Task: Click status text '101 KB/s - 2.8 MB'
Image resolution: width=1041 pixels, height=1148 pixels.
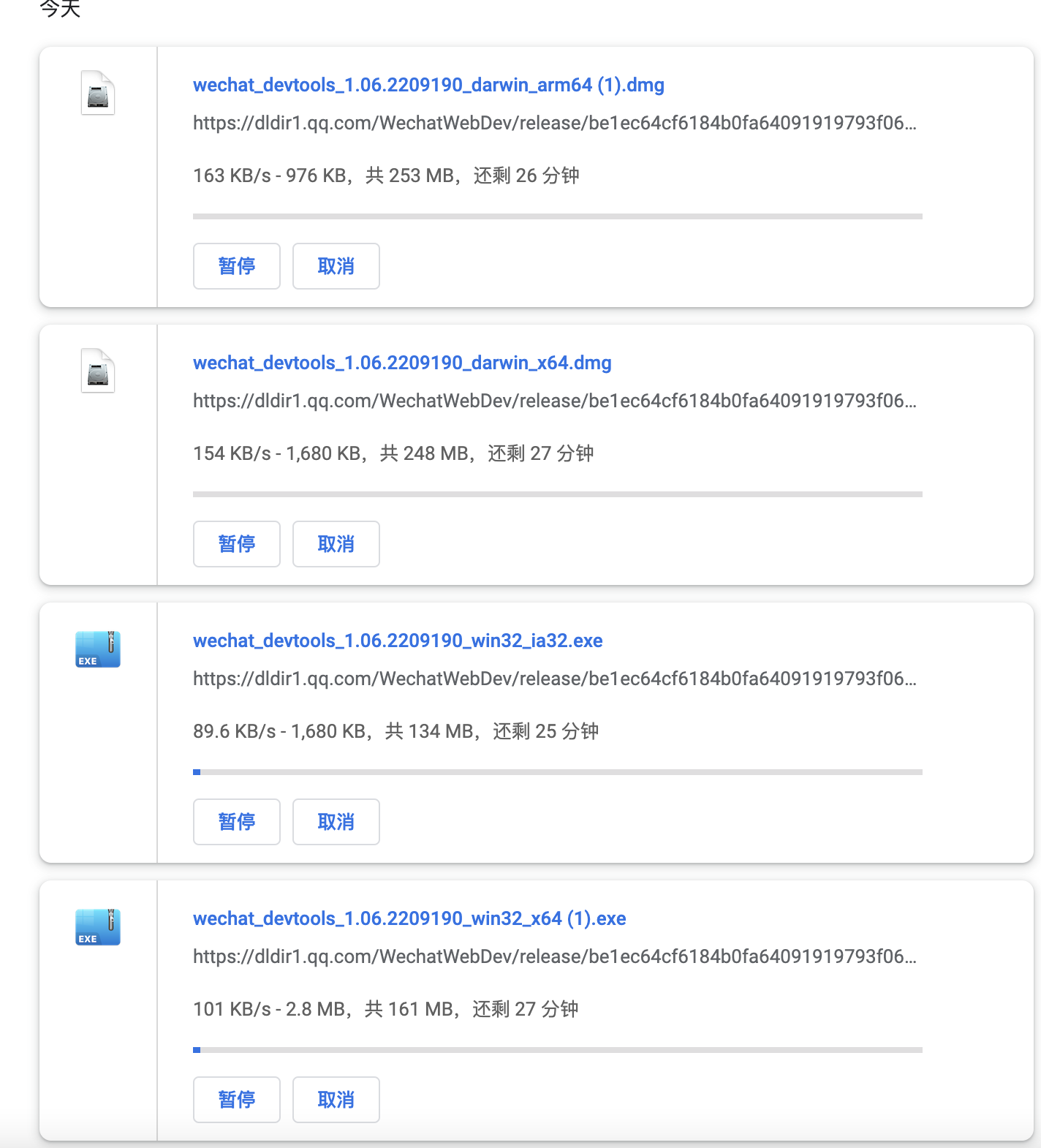Action: [269, 1009]
